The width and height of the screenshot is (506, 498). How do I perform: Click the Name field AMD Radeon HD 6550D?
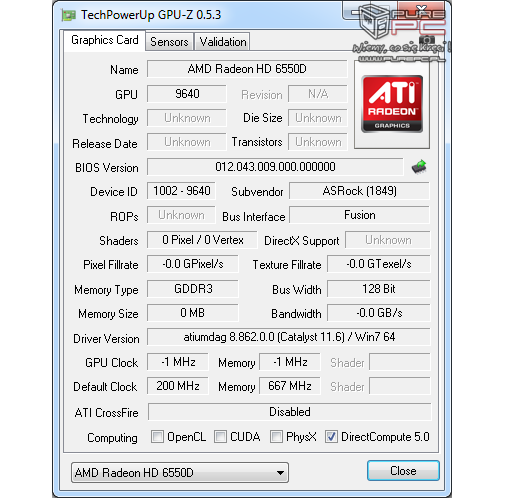(247, 69)
